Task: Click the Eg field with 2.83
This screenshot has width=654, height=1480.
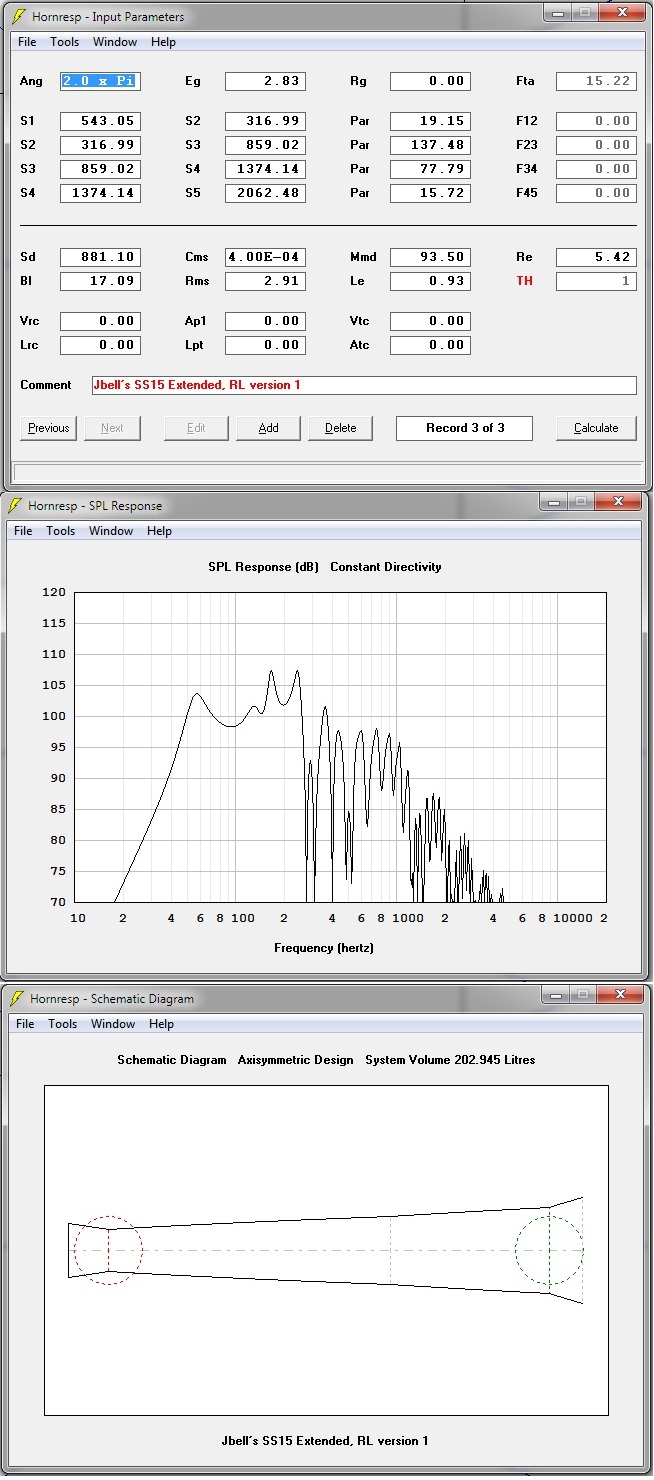Action: pos(265,81)
